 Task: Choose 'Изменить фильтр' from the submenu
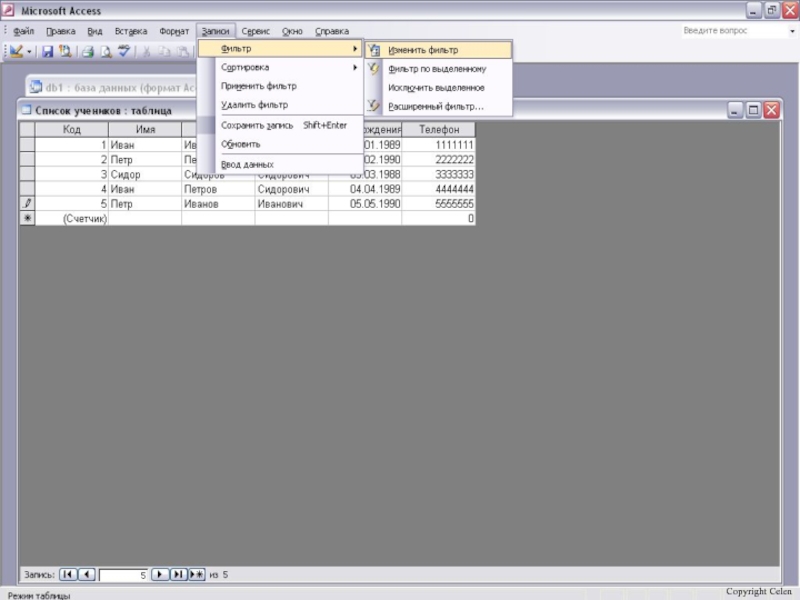point(423,50)
